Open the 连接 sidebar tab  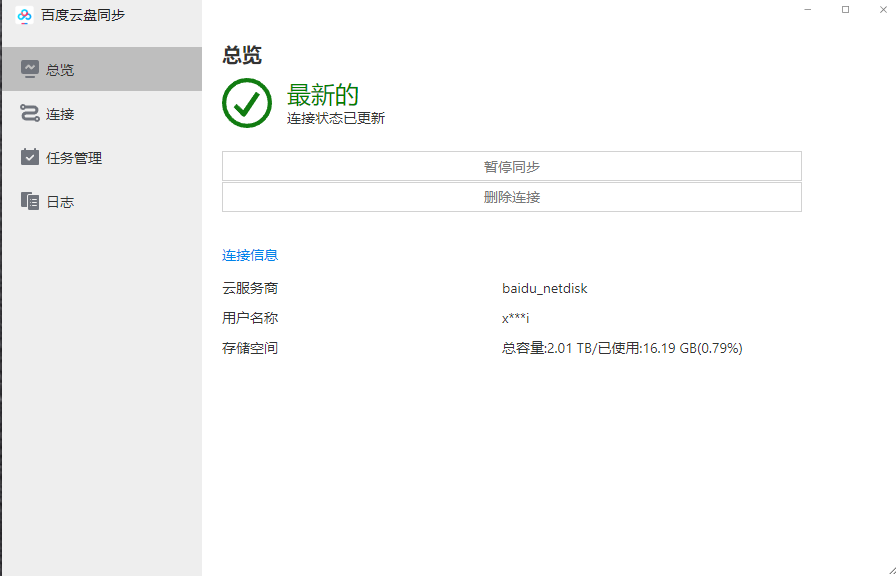pos(102,113)
